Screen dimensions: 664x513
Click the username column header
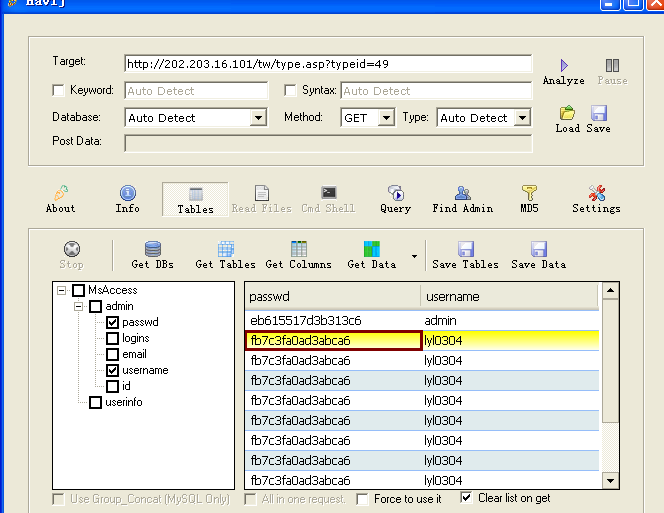click(509, 297)
